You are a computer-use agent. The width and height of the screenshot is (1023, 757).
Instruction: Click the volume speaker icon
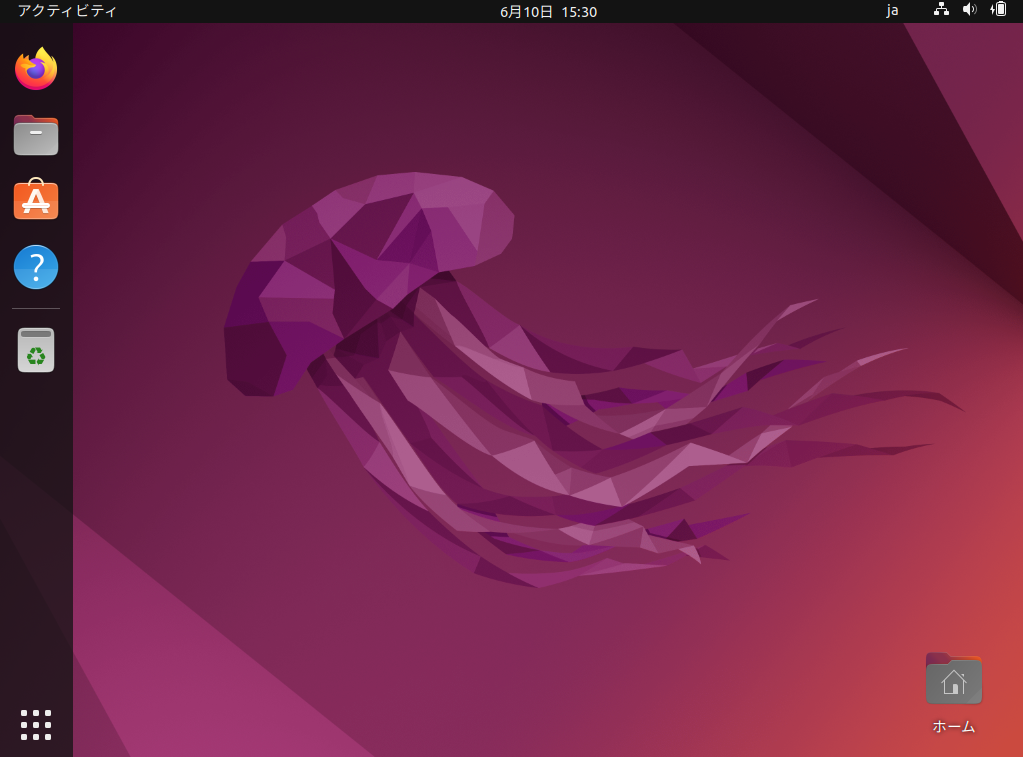970,9
